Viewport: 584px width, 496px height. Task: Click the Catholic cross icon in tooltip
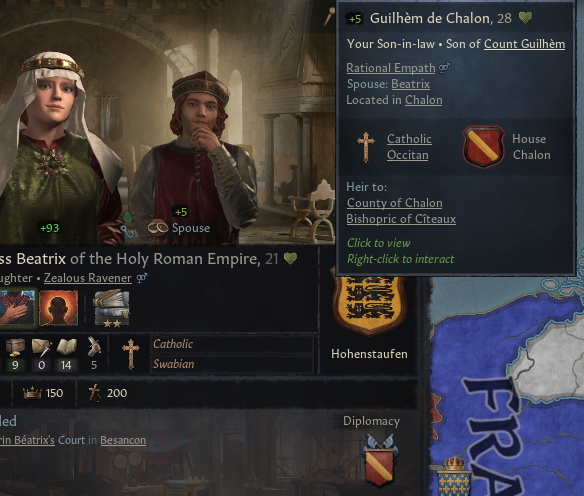point(366,147)
